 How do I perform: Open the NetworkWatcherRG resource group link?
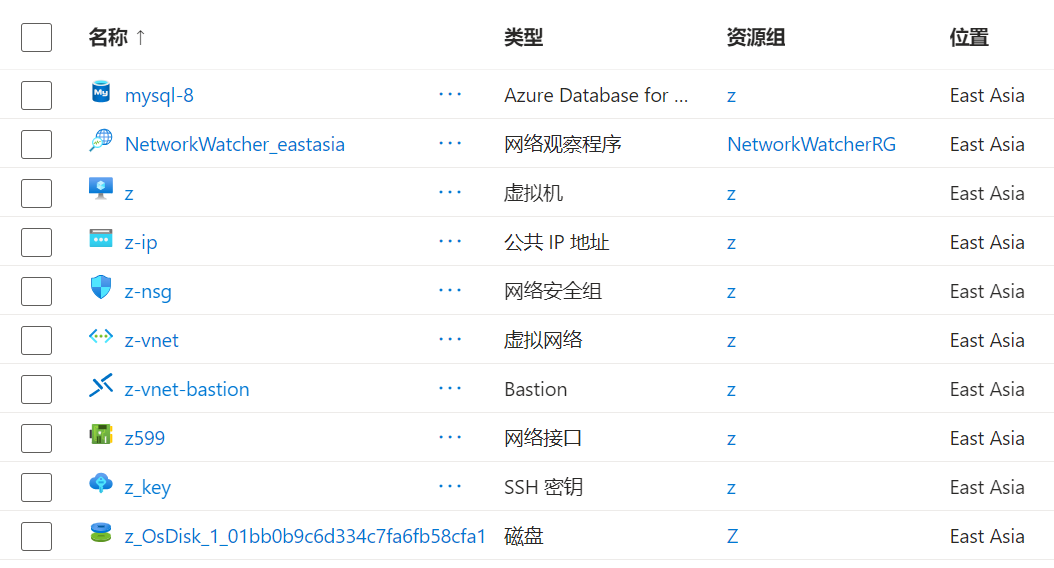click(x=811, y=145)
